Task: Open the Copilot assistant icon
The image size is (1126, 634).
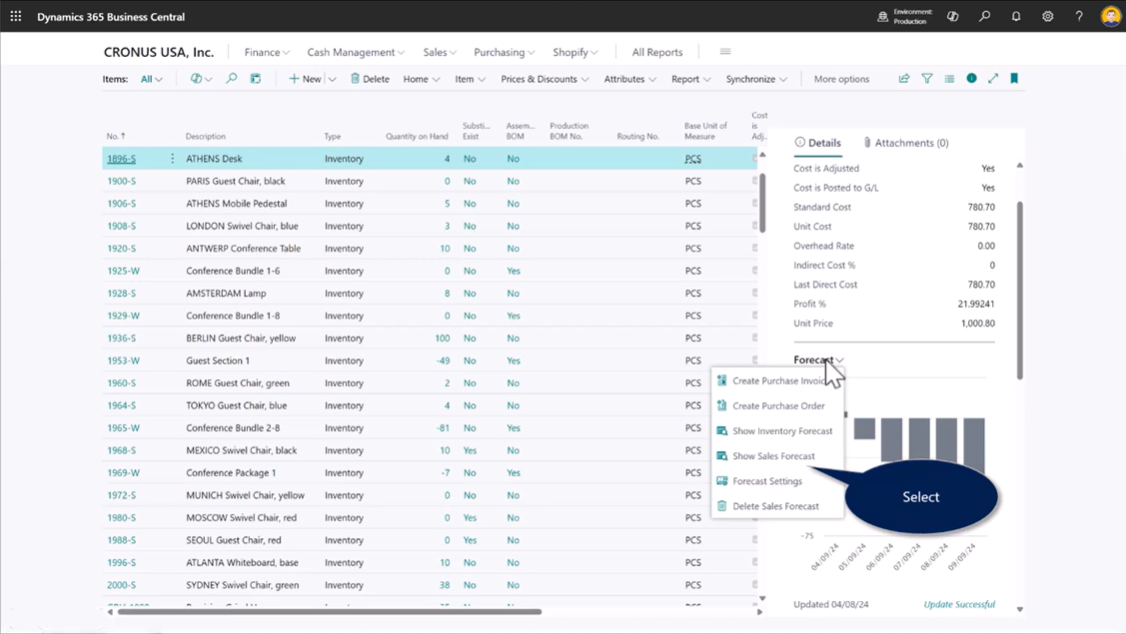Action: (x=952, y=16)
